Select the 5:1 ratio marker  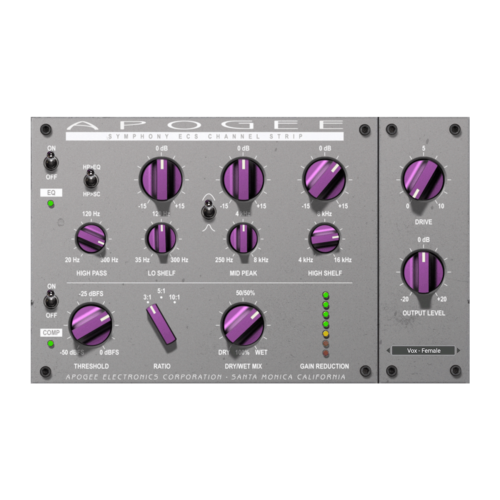click(161, 292)
